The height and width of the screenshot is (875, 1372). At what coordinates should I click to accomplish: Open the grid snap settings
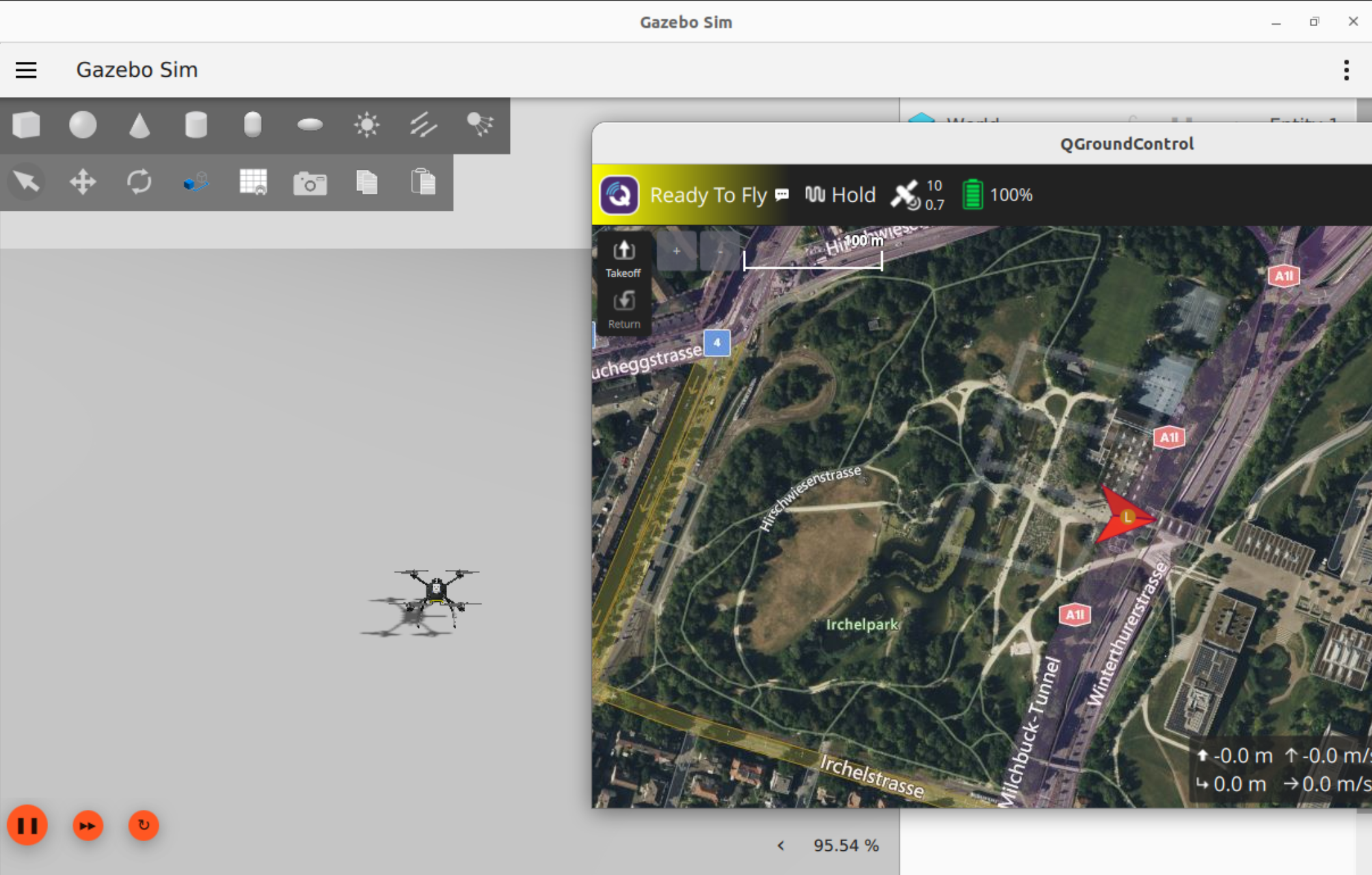(x=253, y=182)
